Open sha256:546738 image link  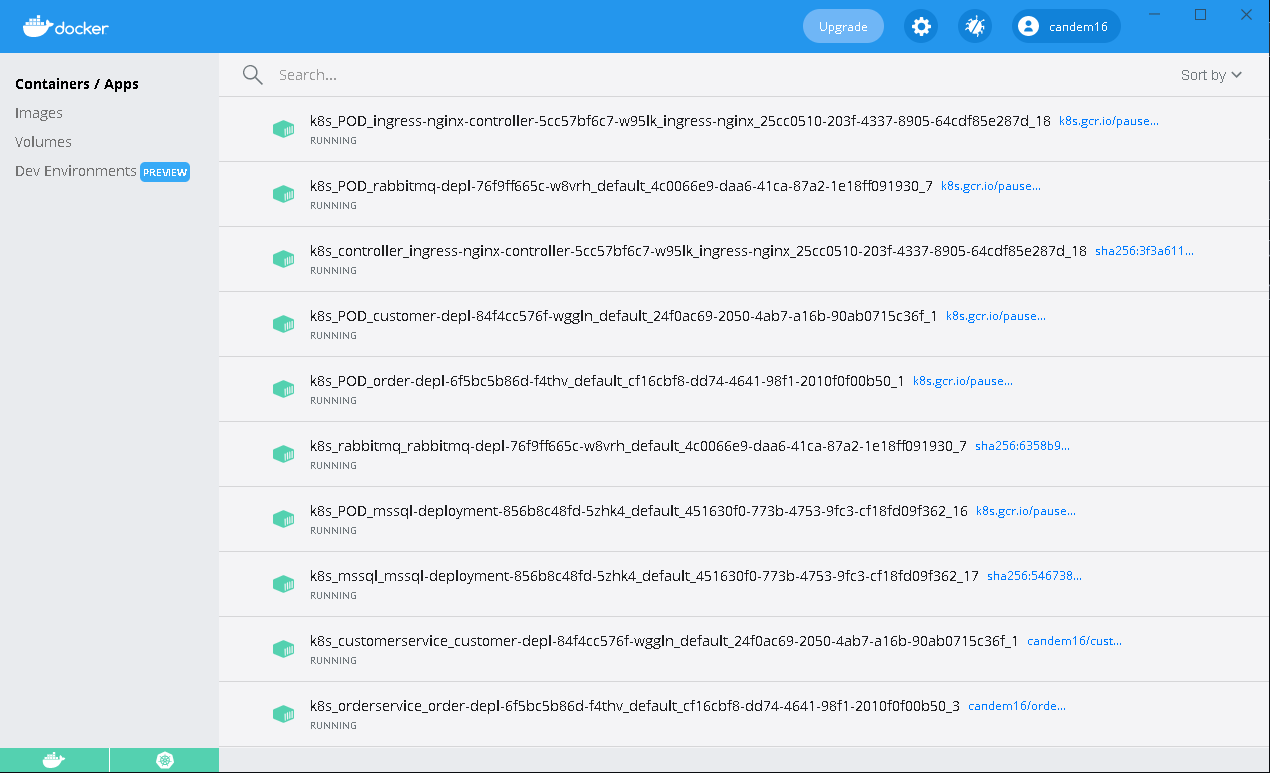[1034, 576]
